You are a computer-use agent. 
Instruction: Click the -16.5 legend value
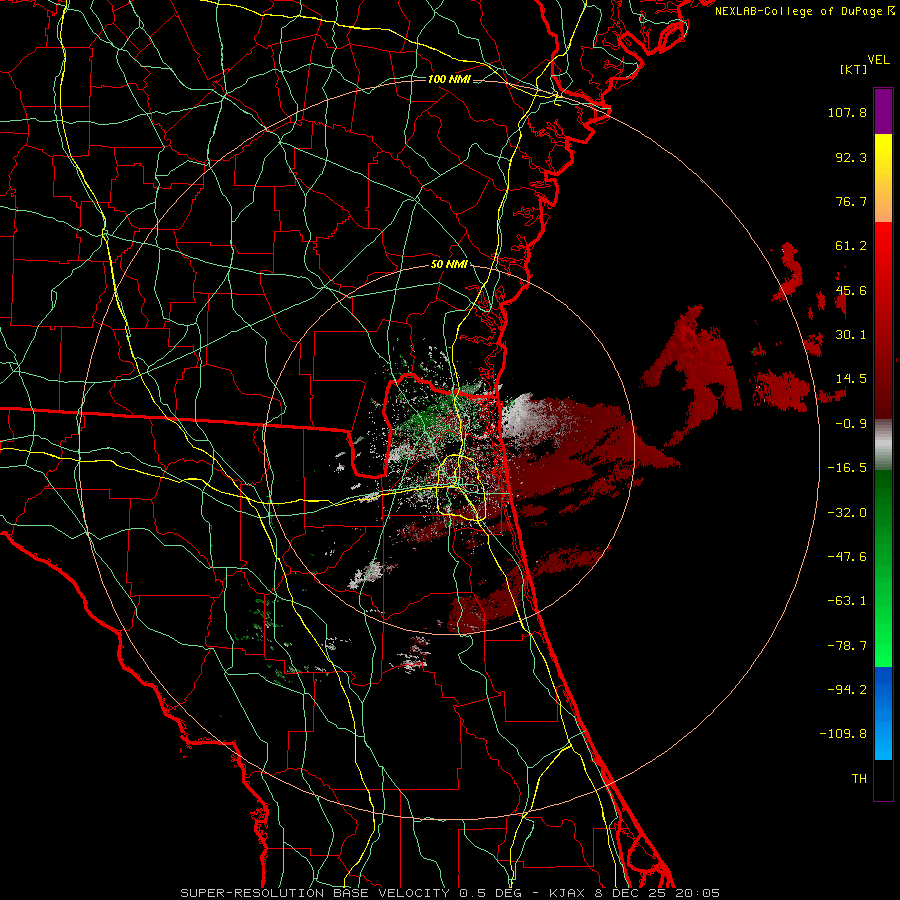[847, 468]
